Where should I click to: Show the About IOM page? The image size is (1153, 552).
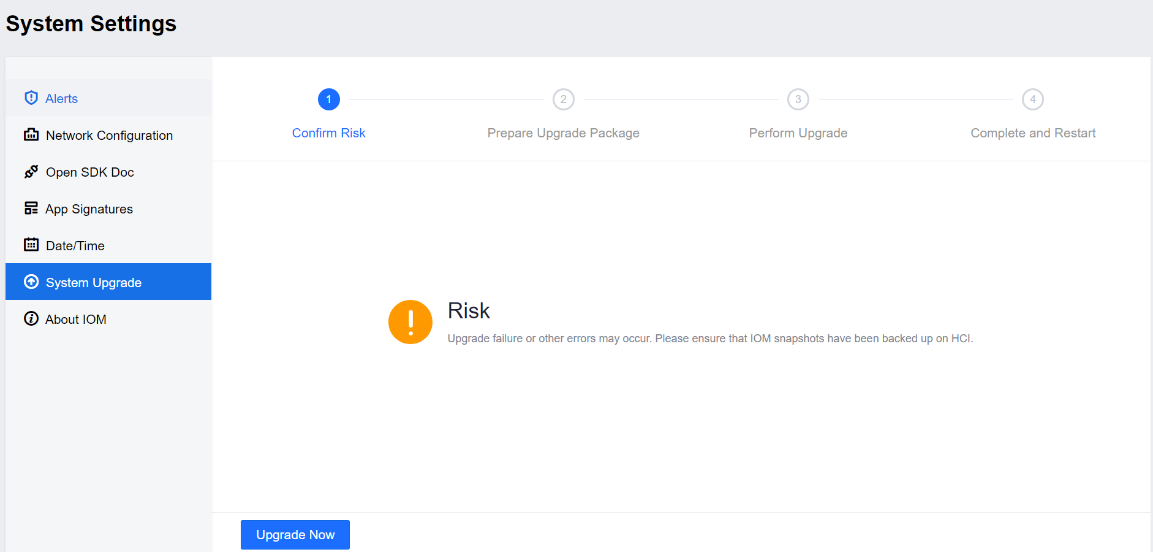(76, 319)
